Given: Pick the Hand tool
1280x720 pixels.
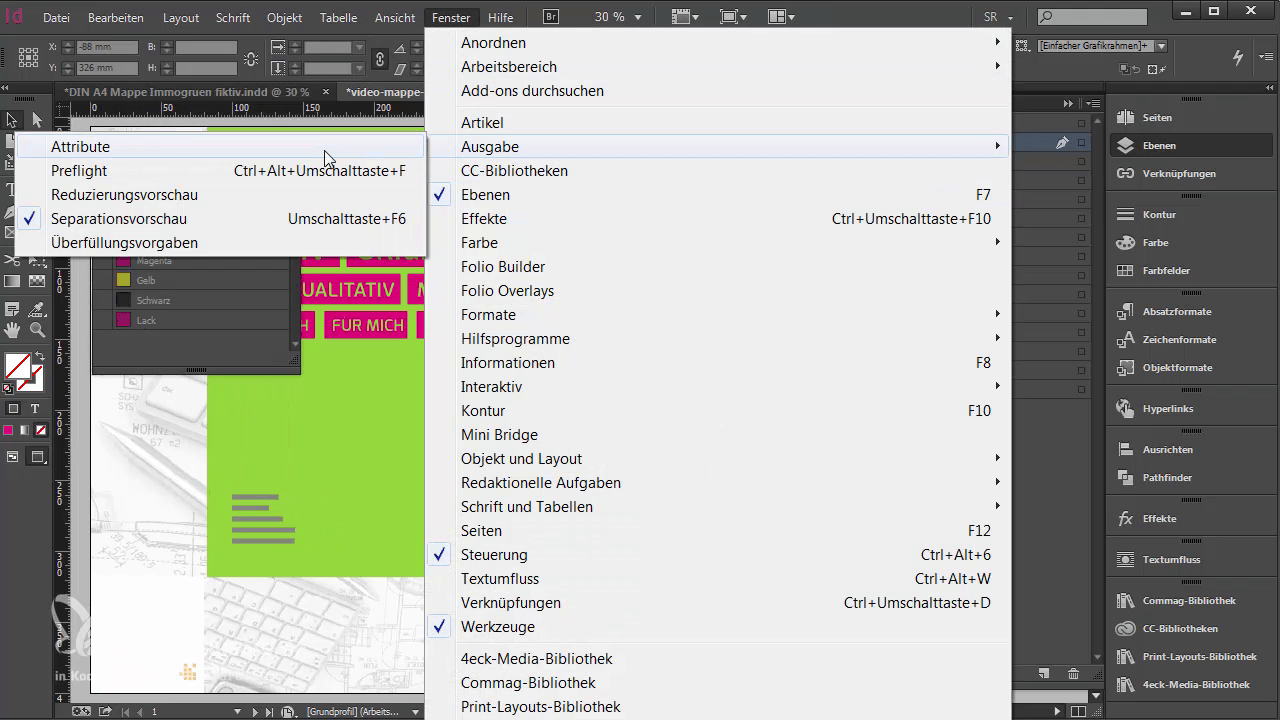Looking at the screenshot, I should click(x=12, y=329).
